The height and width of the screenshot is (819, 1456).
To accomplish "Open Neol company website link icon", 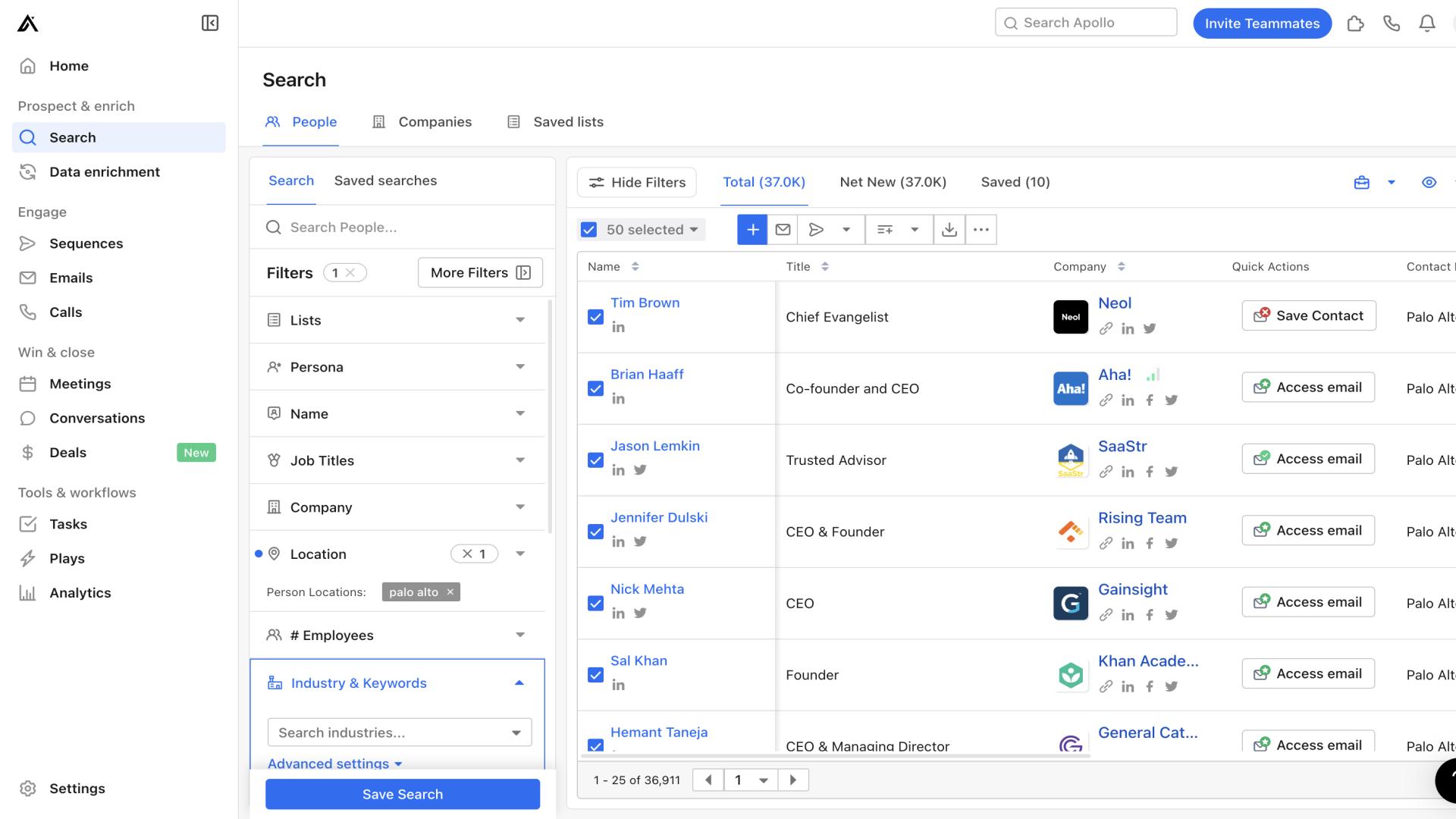I will (1106, 329).
